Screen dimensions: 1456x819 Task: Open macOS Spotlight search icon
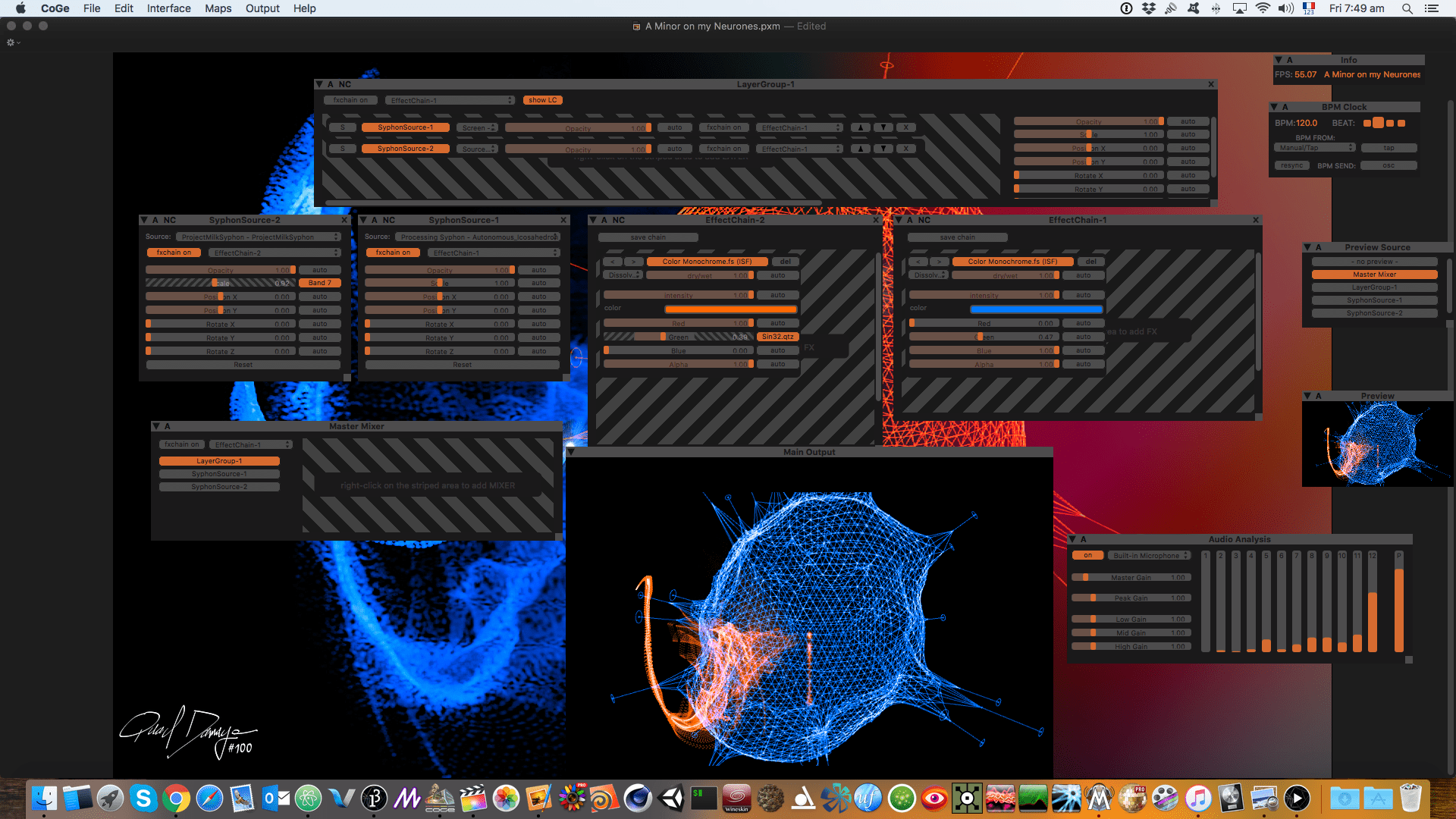click(x=1407, y=8)
